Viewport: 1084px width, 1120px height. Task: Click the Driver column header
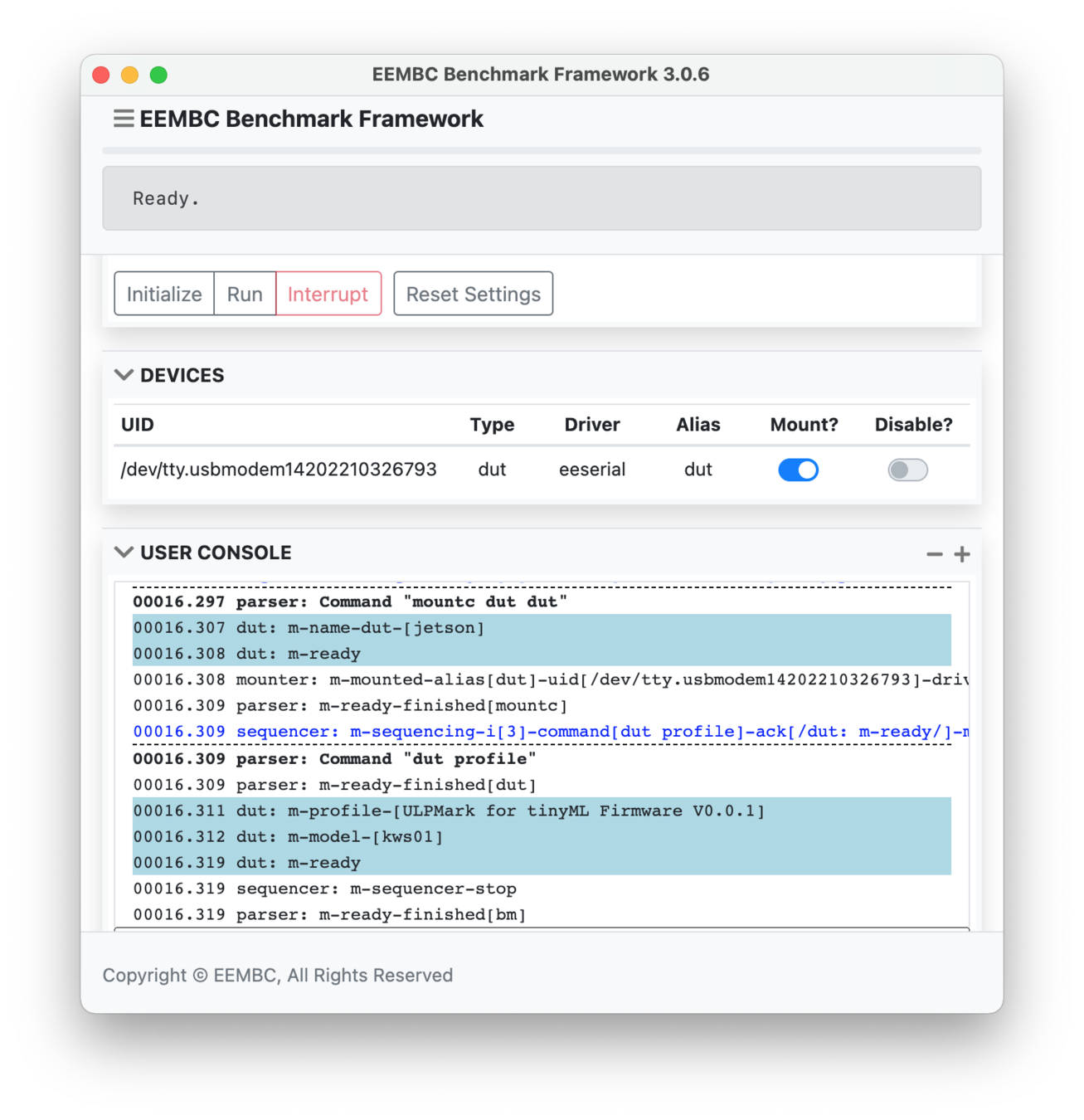592,425
